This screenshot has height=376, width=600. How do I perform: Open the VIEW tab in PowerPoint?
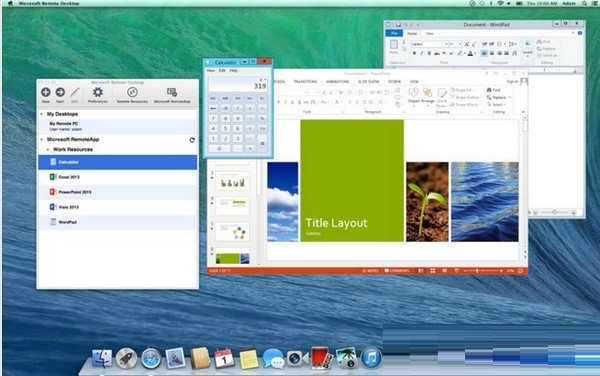pos(414,81)
